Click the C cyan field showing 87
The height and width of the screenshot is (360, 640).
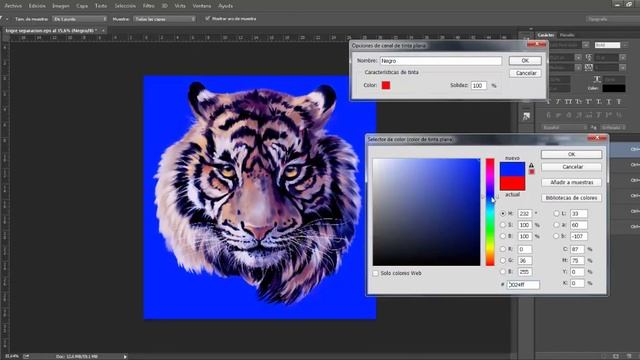(x=577, y=249)
